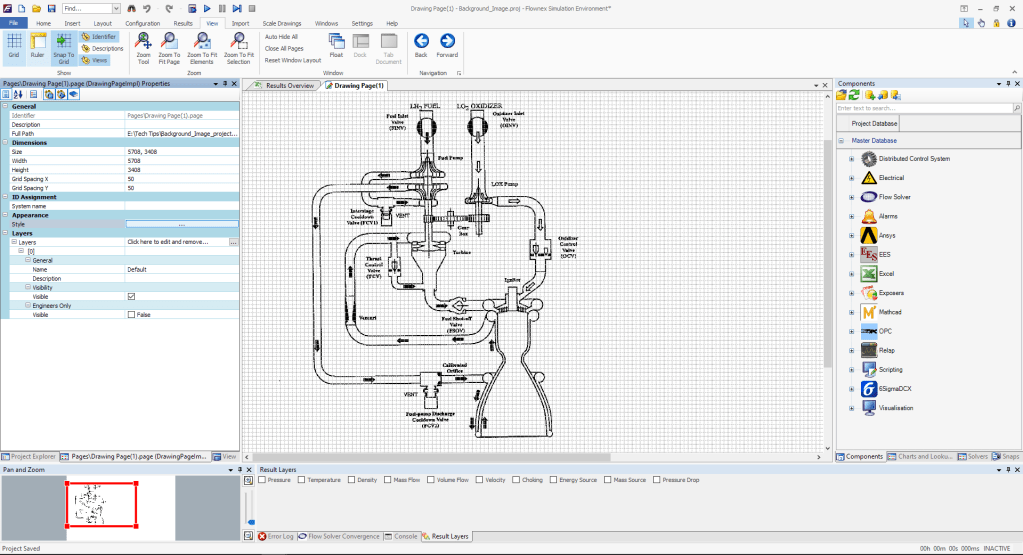1023x555 pixels.
Task: Open the Scale Drawings ribbon tab
Action: (x=284, y=22)
